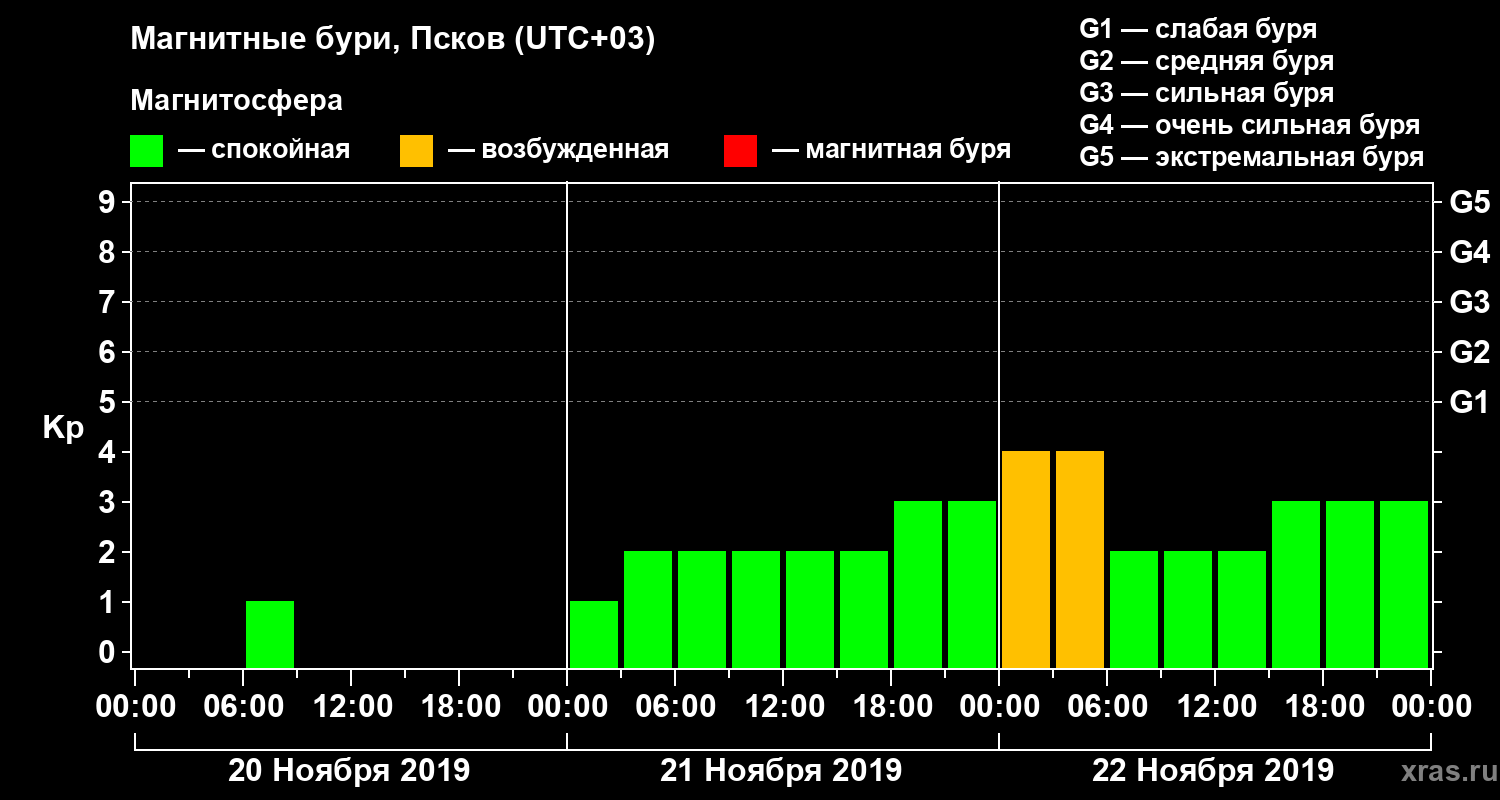Viewport: 1500px width, 800px height.
Task: Click legend line 'G1 — слабая буря'
Action: (1198, 29)
